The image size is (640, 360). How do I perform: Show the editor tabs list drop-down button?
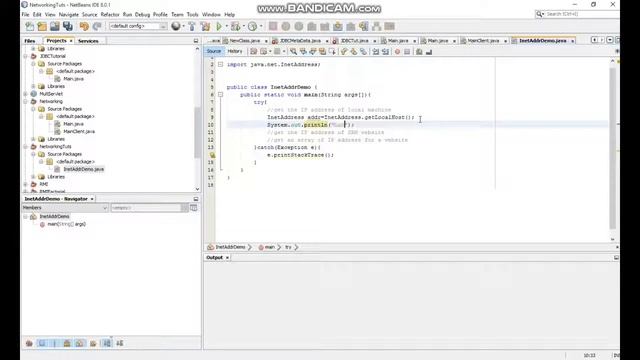point(610,40)
